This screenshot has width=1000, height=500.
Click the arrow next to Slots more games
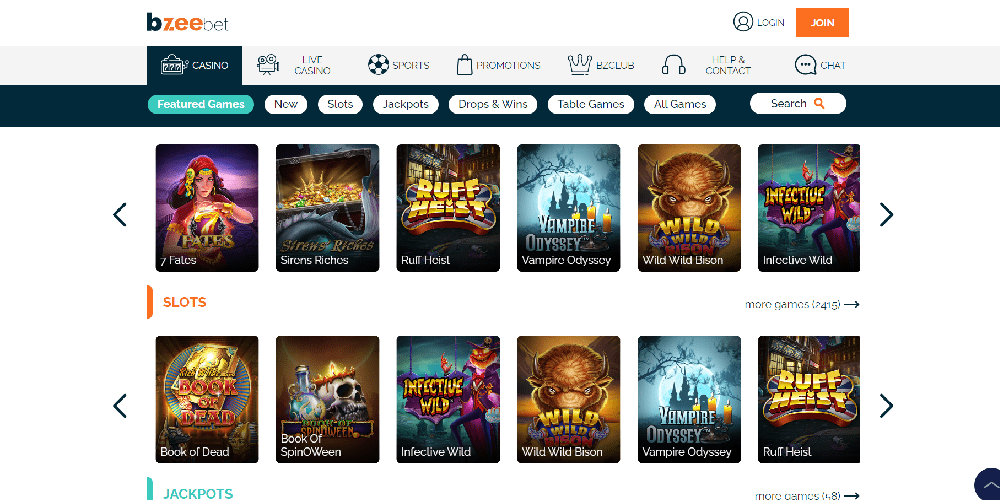click(x=851, y=305)
